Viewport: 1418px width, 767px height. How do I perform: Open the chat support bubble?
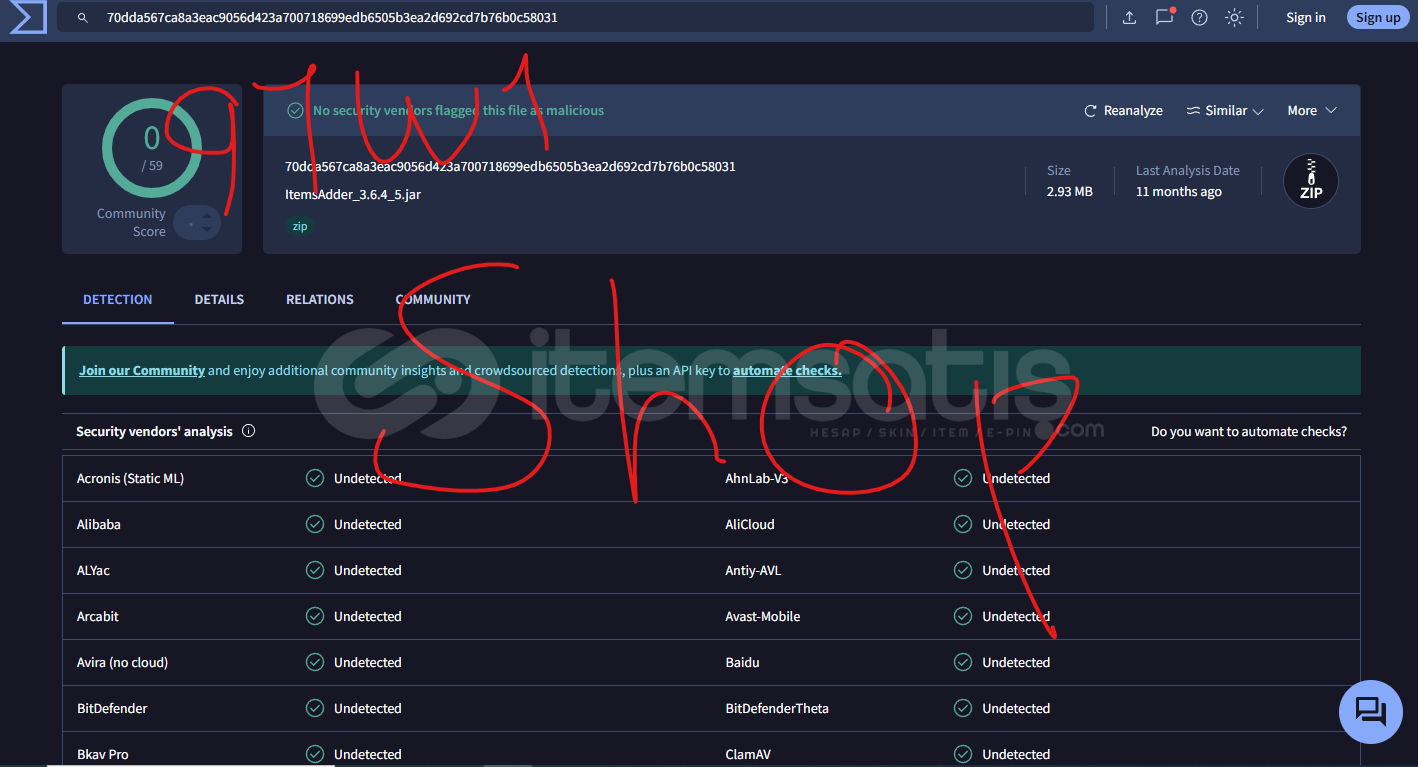tap(1370, 711)
